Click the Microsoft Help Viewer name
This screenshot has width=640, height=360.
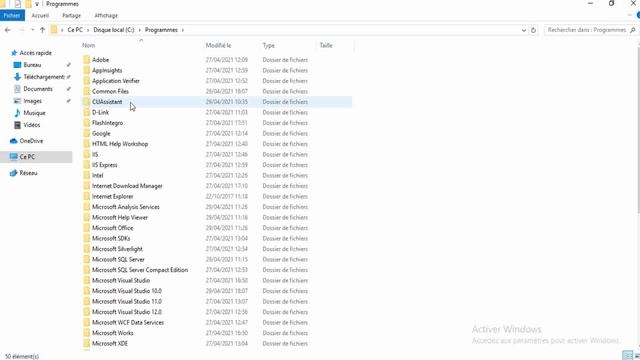(x=120, y=218)
